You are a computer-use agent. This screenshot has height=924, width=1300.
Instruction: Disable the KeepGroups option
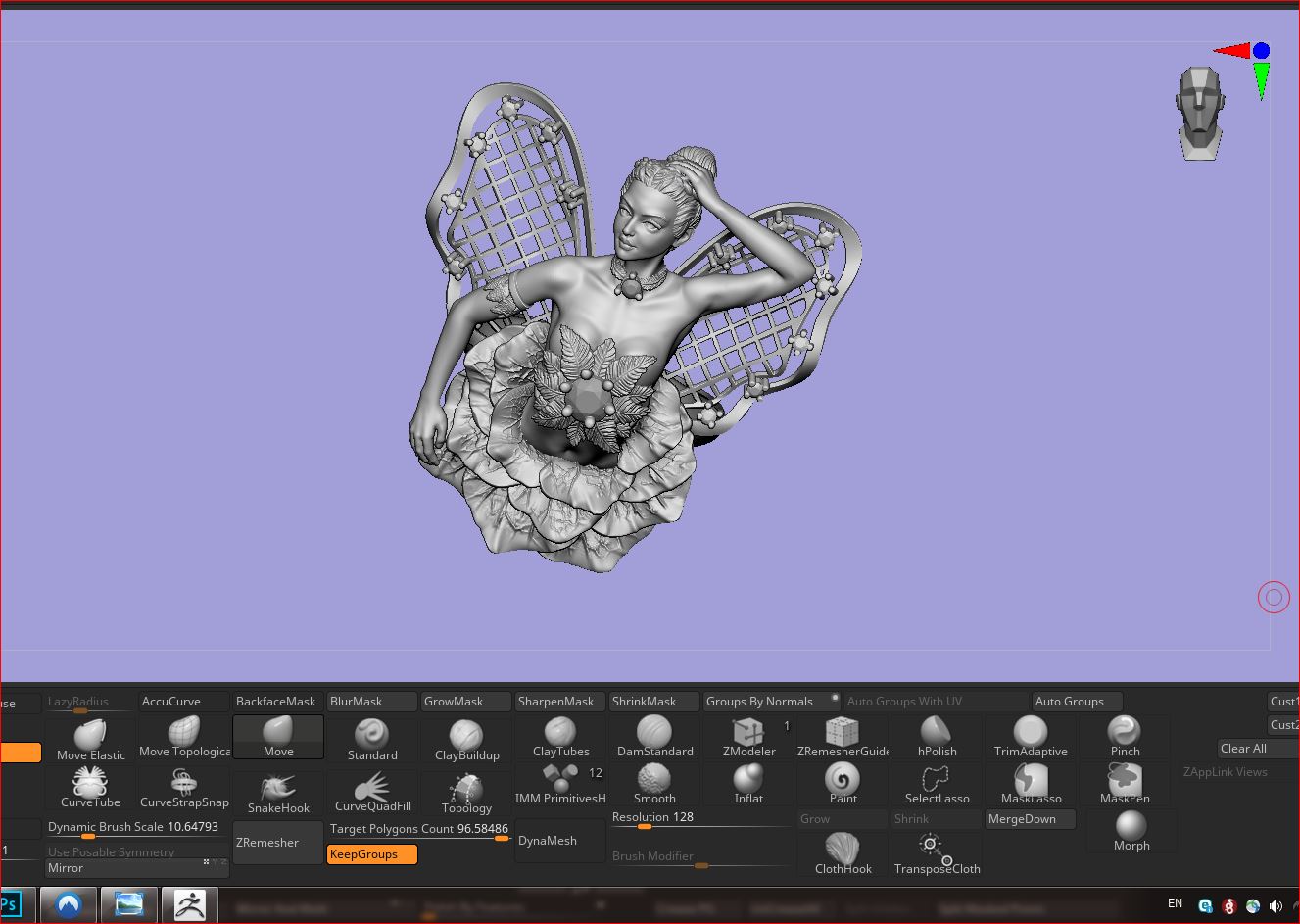[x=372, y=854]
